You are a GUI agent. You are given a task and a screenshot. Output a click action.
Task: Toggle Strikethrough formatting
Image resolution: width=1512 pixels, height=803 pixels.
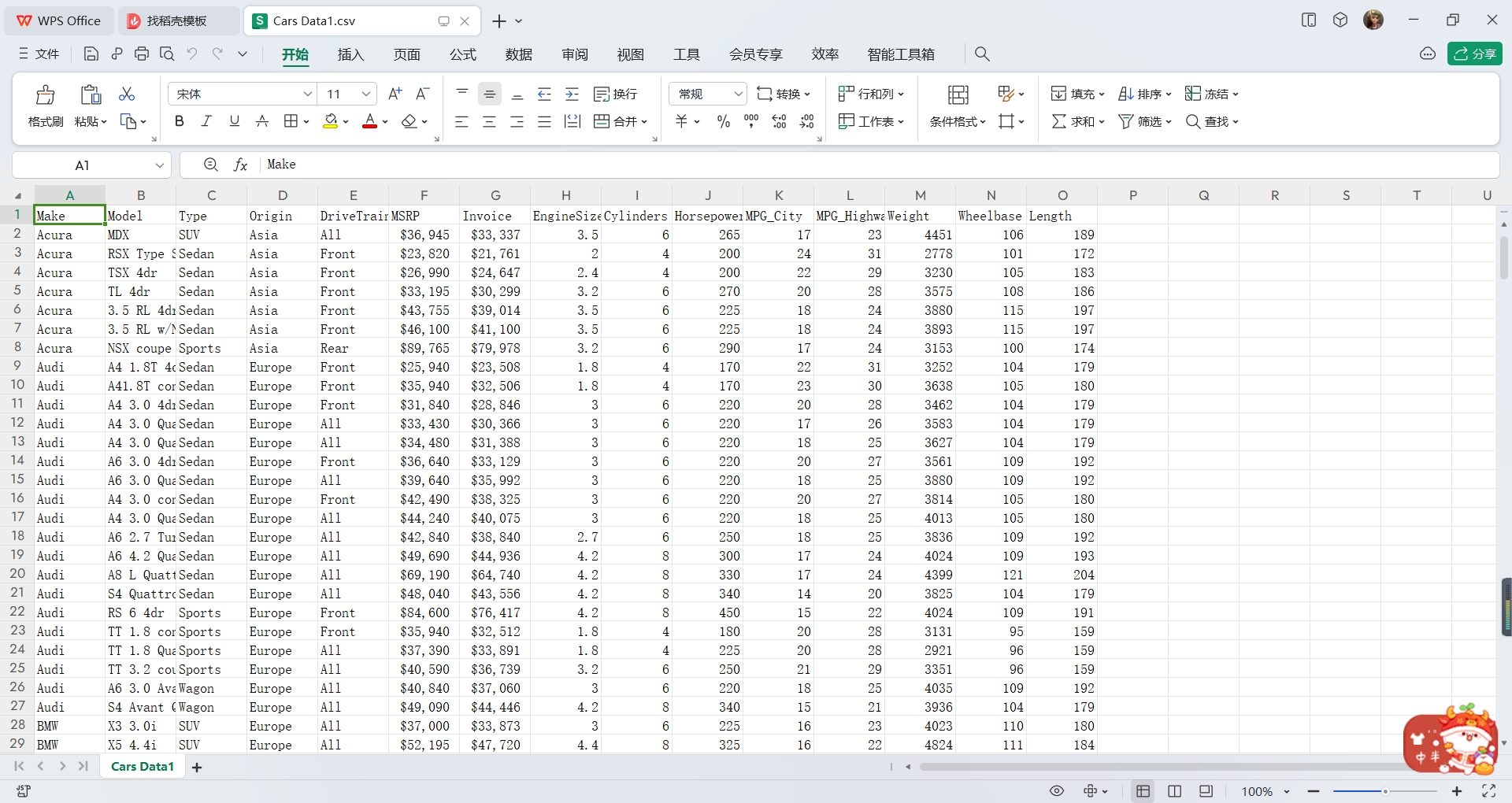[262, 121]
